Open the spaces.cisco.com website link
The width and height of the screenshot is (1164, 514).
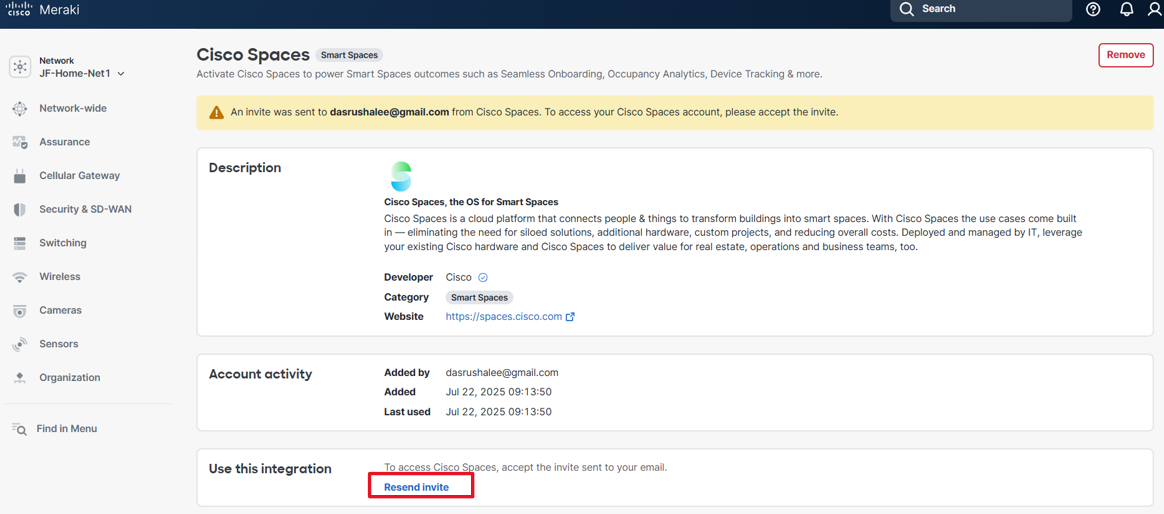point(504,317)
